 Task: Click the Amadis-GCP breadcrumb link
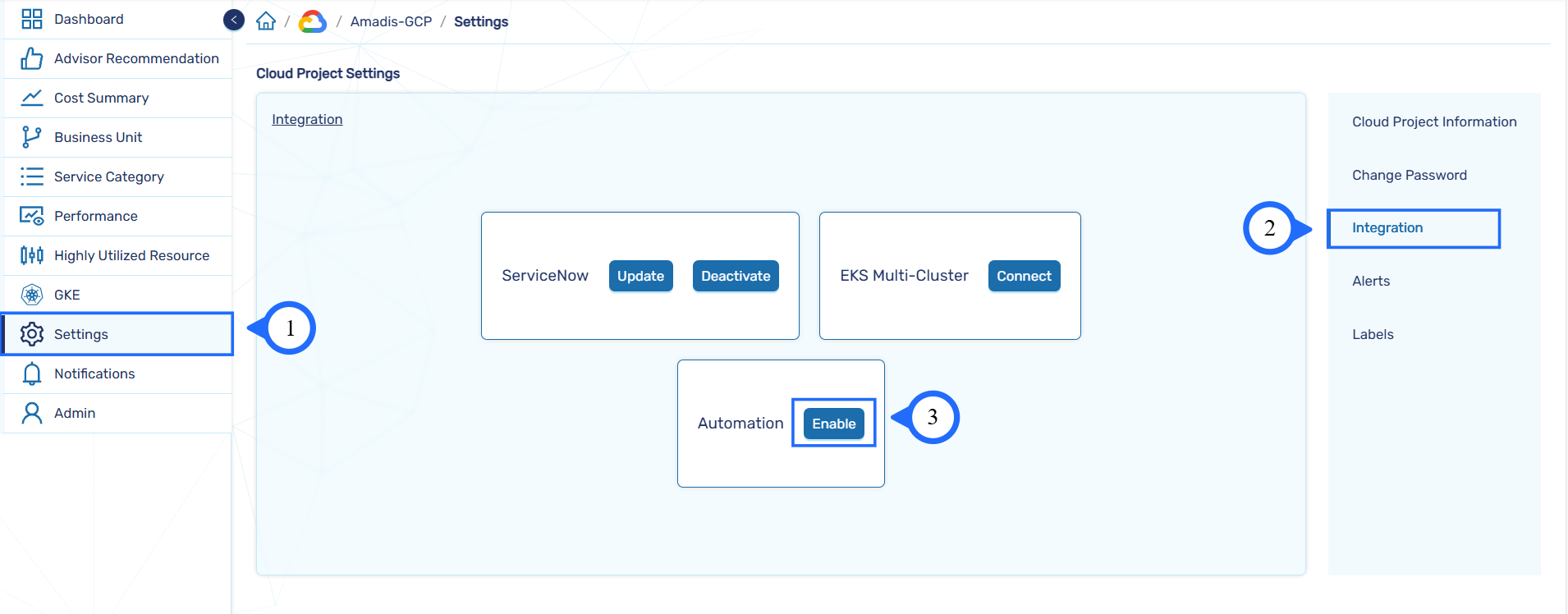(x=391, y=21)
